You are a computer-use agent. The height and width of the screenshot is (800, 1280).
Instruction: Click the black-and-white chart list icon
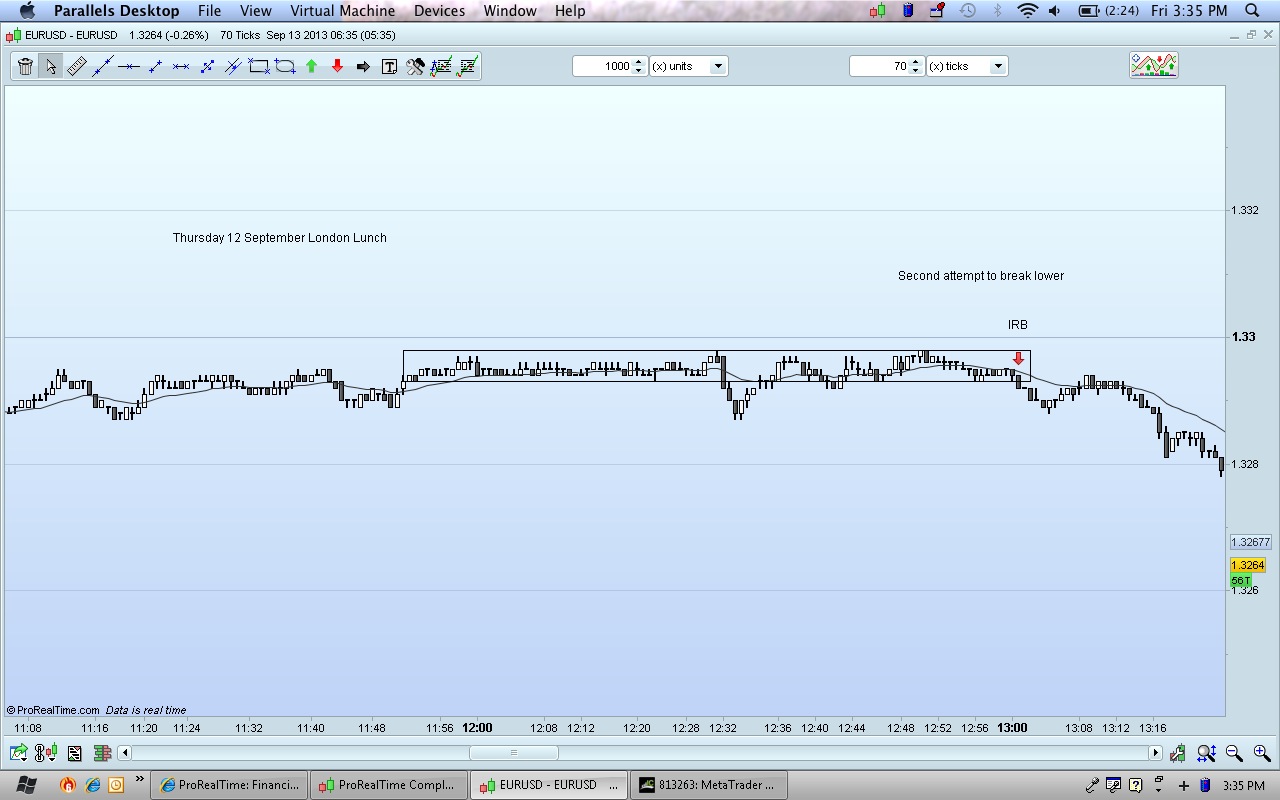coord(74,753)
